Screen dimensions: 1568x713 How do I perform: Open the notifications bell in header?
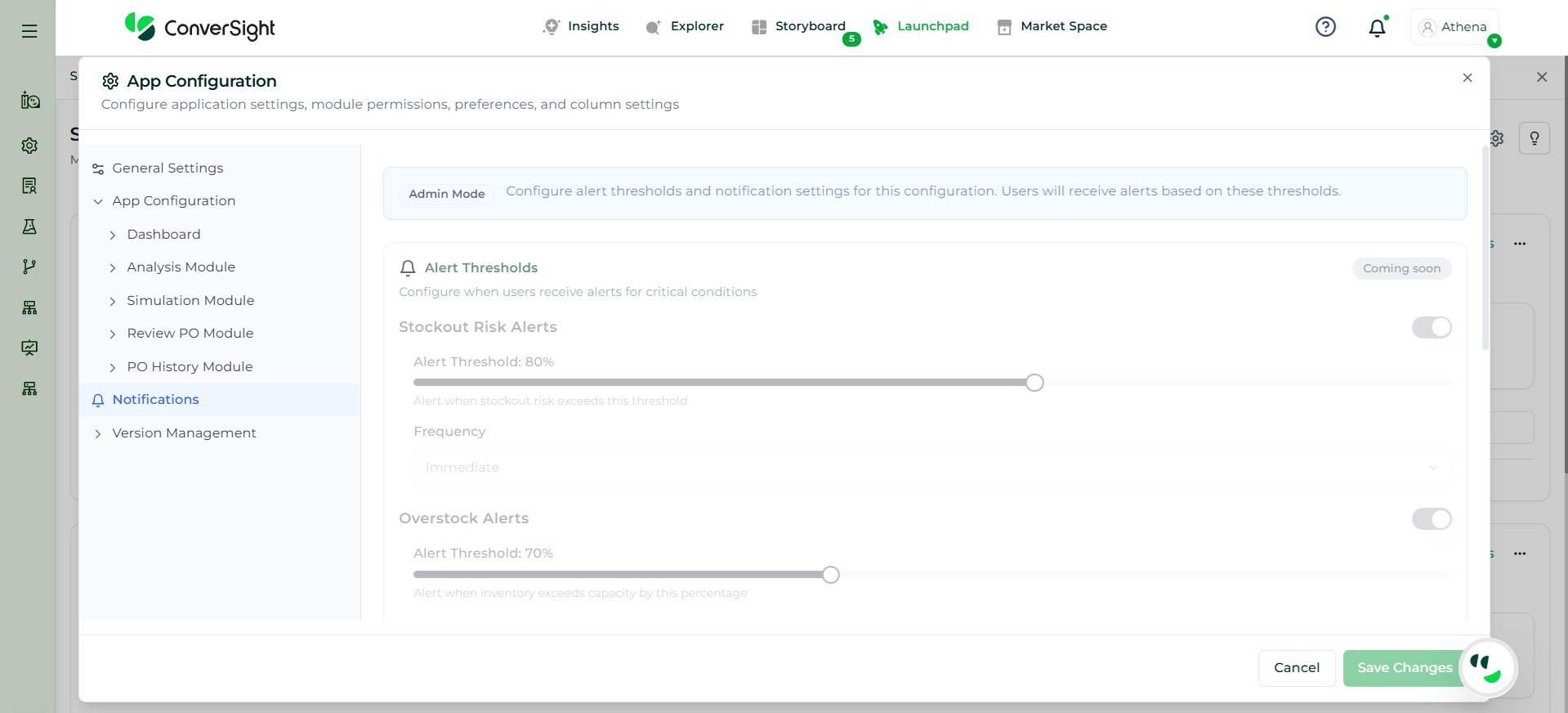[1377, 28]
